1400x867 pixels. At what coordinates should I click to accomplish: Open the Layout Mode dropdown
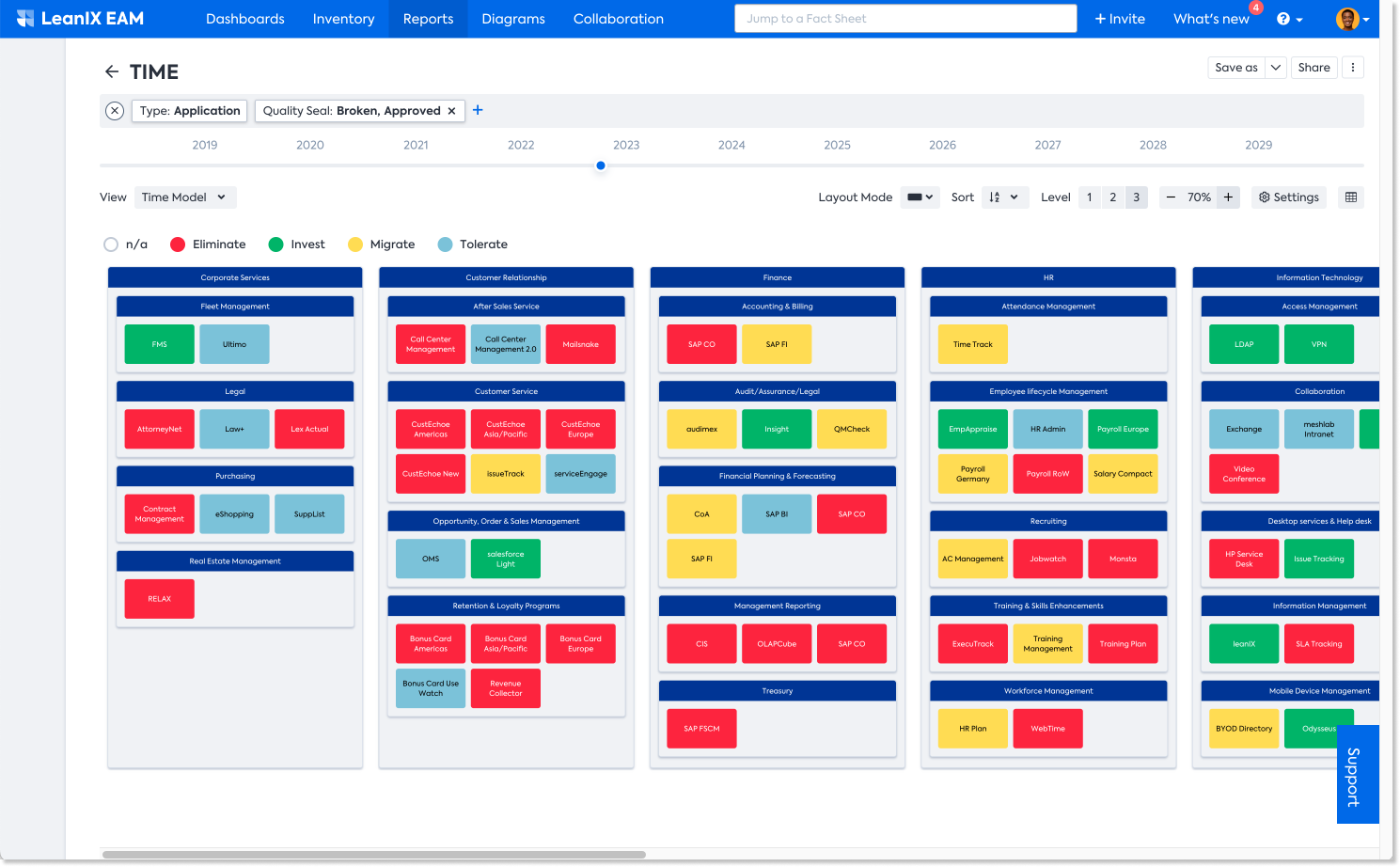[920, 197]
